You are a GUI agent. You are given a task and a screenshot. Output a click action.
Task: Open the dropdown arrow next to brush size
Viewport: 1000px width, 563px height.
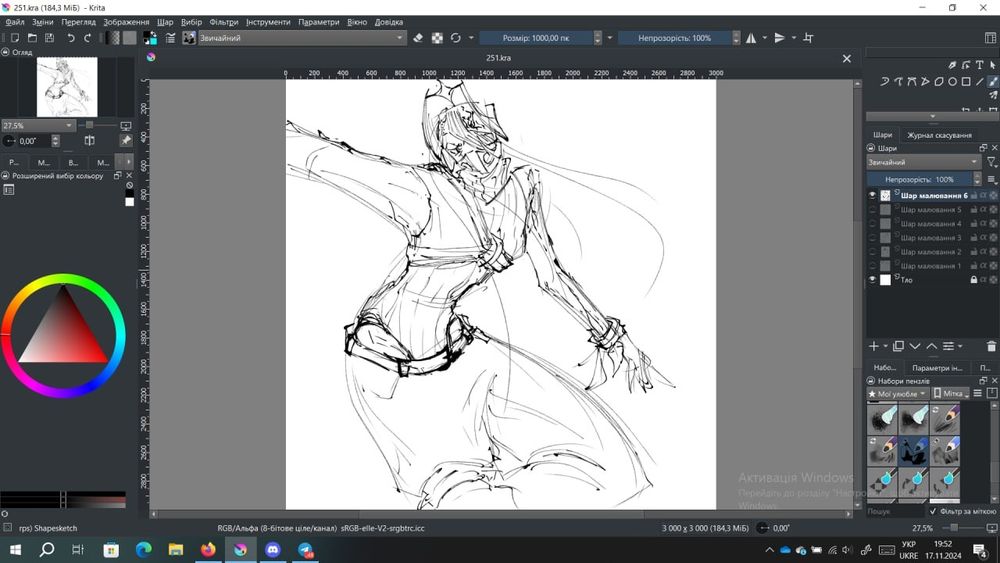[610, 38]
